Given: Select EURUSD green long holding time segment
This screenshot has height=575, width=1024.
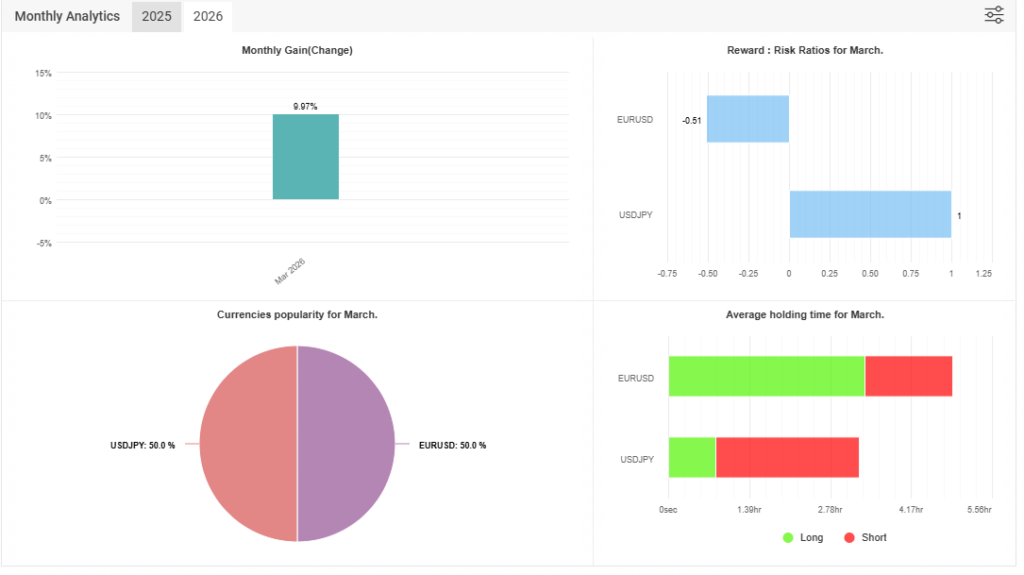Looking at the screenshot, I should click(766, 377).
